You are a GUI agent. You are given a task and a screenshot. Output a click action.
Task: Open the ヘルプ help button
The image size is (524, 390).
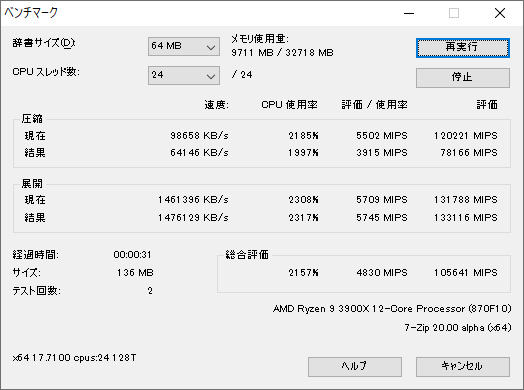355,367
